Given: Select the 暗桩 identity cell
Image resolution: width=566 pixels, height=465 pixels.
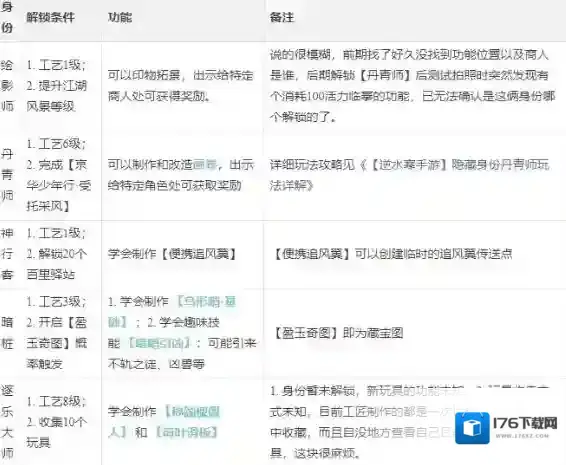Looking at the screenshot, I should 7,333.
